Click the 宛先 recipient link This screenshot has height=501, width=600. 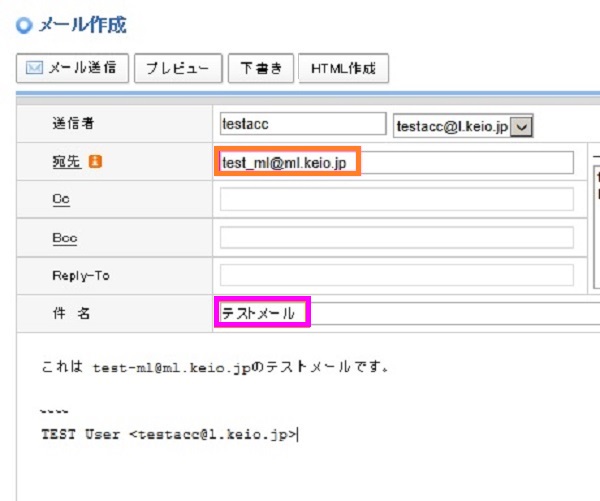point(67,162)
